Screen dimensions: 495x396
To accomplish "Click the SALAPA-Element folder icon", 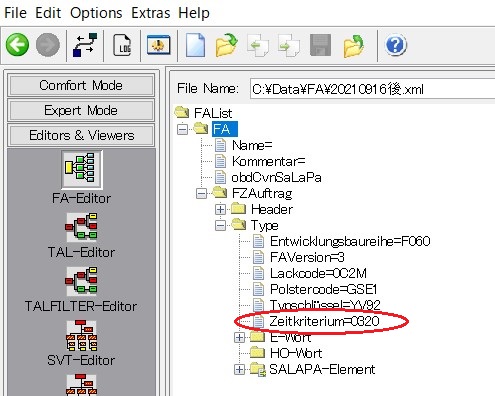I will pyautogui.click(x=258, y=369).
